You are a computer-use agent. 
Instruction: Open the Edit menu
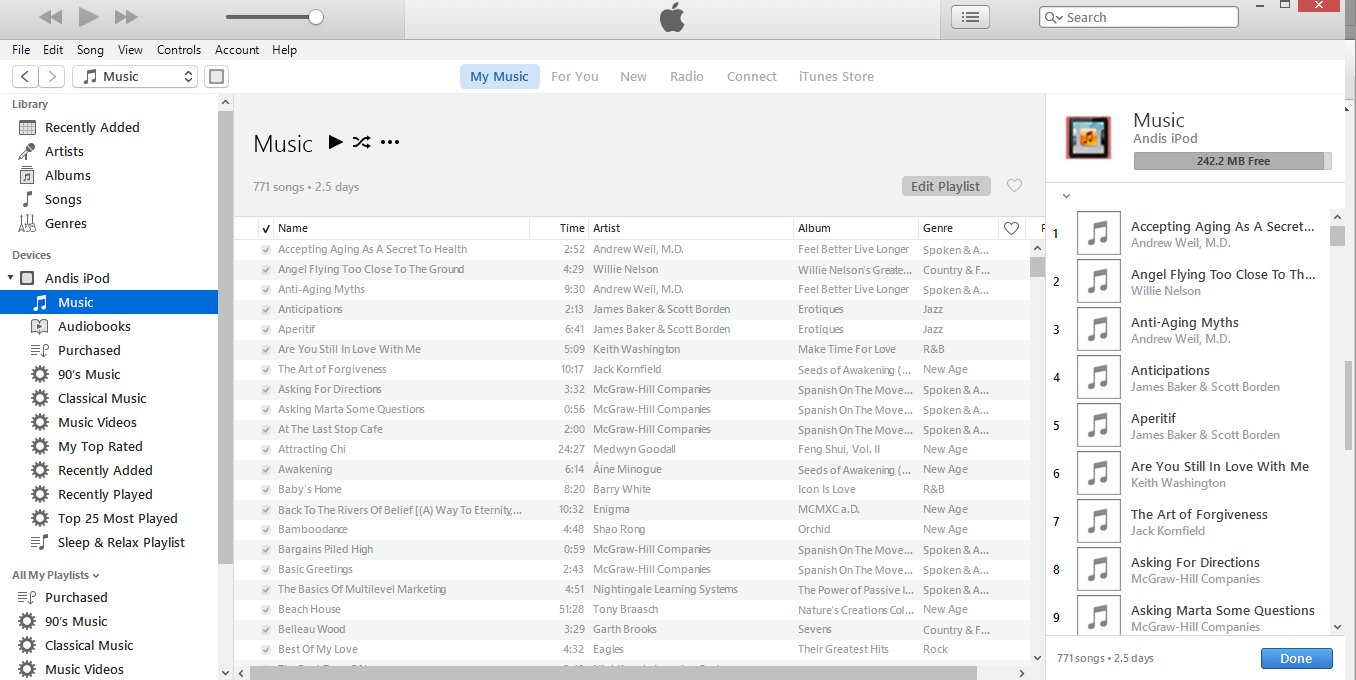(x=53, y=50)
